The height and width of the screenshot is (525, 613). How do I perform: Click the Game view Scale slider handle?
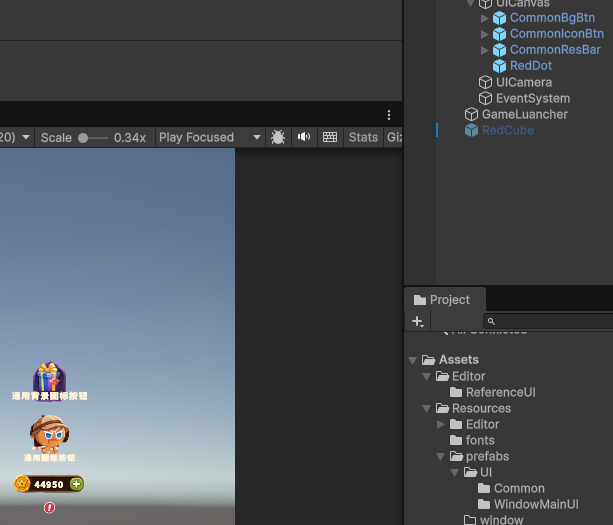click(x=83, y=138)
